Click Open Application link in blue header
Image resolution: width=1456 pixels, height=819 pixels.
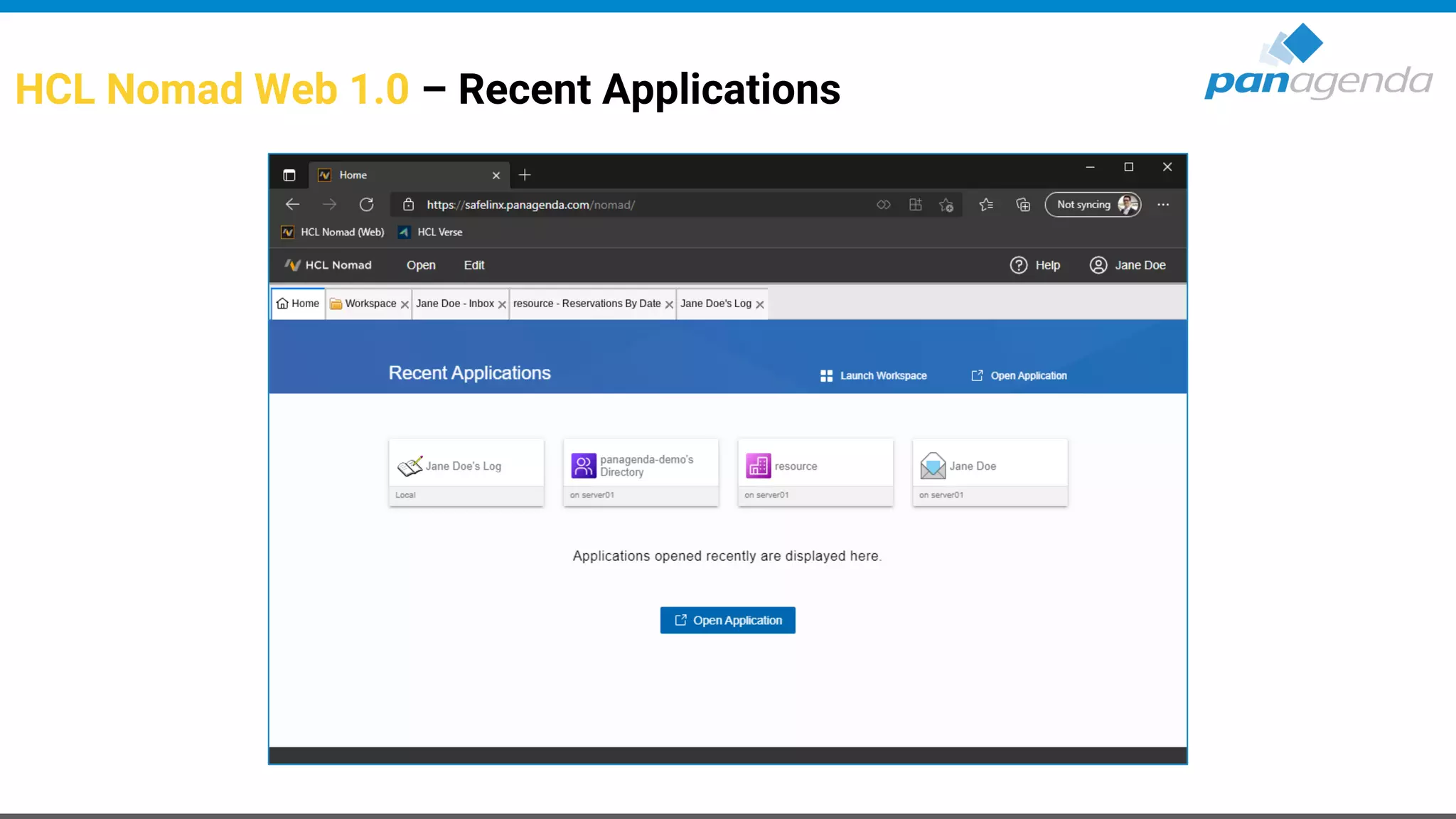[1019, 375]
